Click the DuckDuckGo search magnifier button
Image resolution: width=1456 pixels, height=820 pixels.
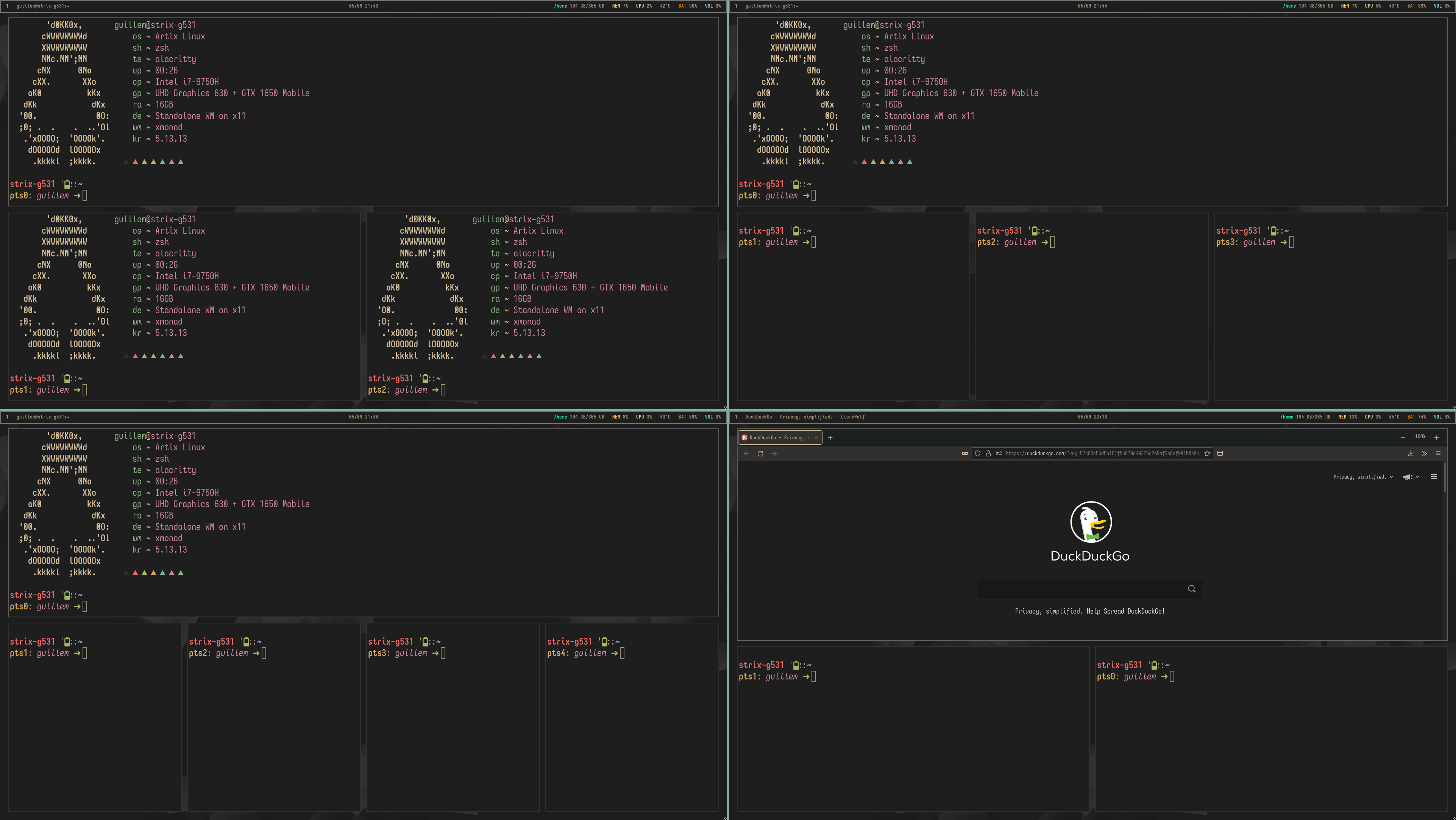point(1191,589)
